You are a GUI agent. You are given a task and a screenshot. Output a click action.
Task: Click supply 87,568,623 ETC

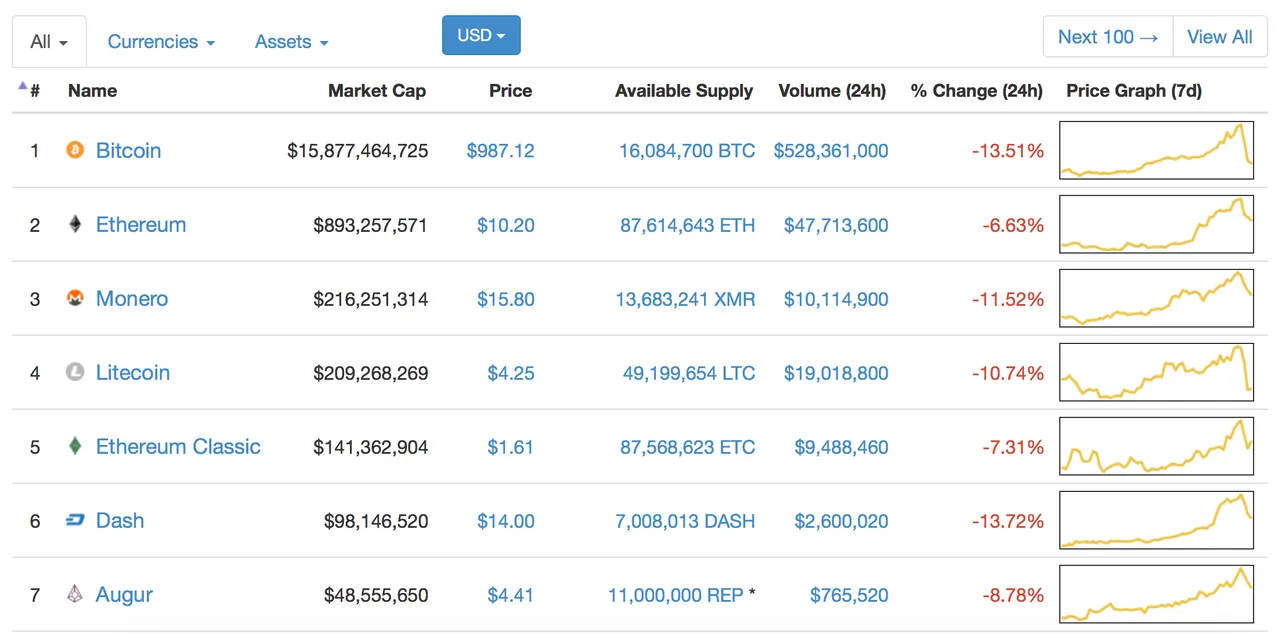pos(688,447)
